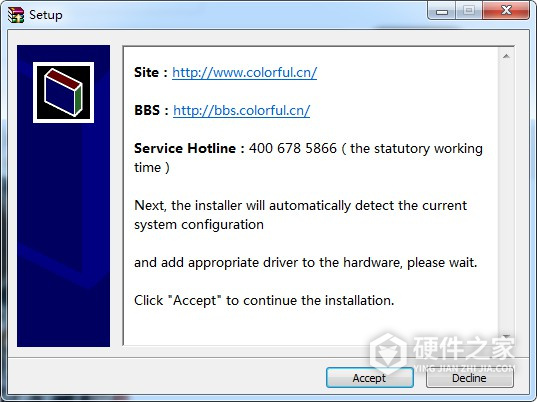Screen dimensions: 537x402
Task: Minimize the Setup window
Action: [x=442, y=11]
